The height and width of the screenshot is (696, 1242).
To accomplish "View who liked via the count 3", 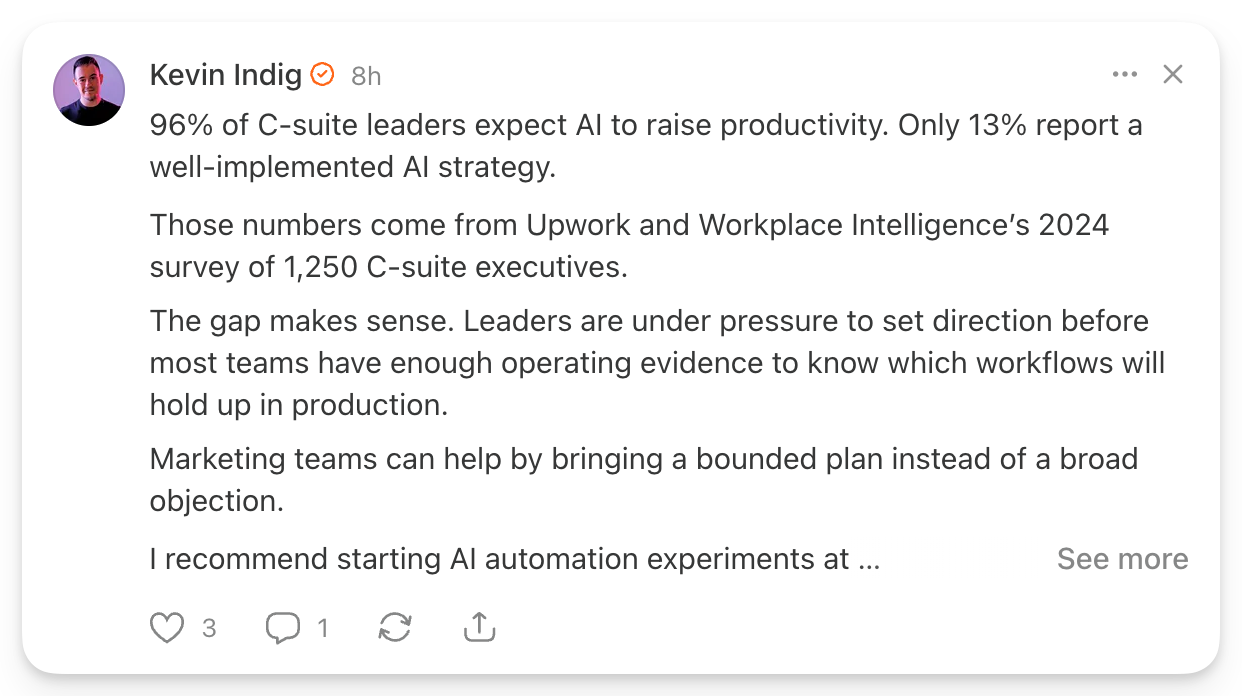I will coord(209,628).
